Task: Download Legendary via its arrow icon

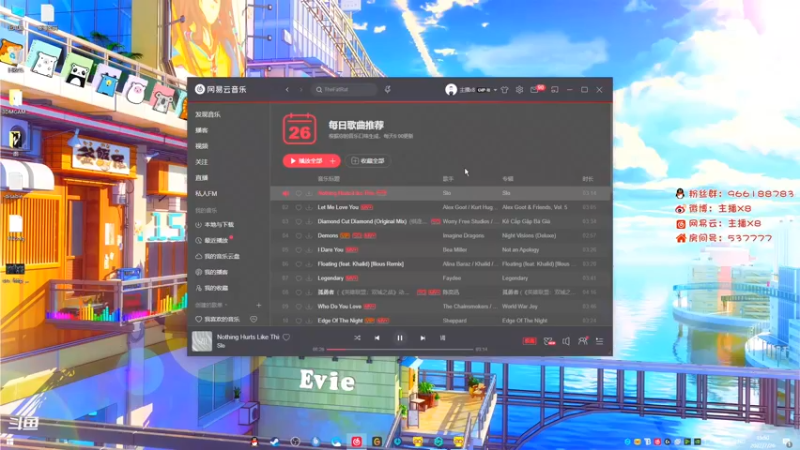Action: [x=309, y=279]
